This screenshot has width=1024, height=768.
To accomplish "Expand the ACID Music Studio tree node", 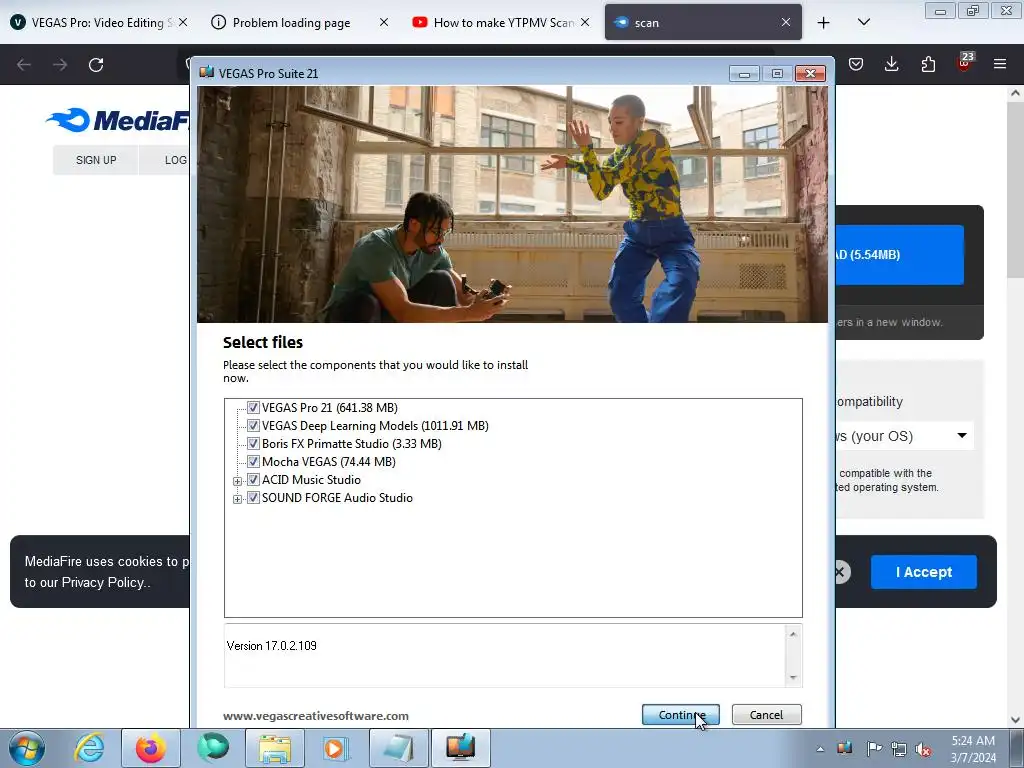I will click(238, 481).
